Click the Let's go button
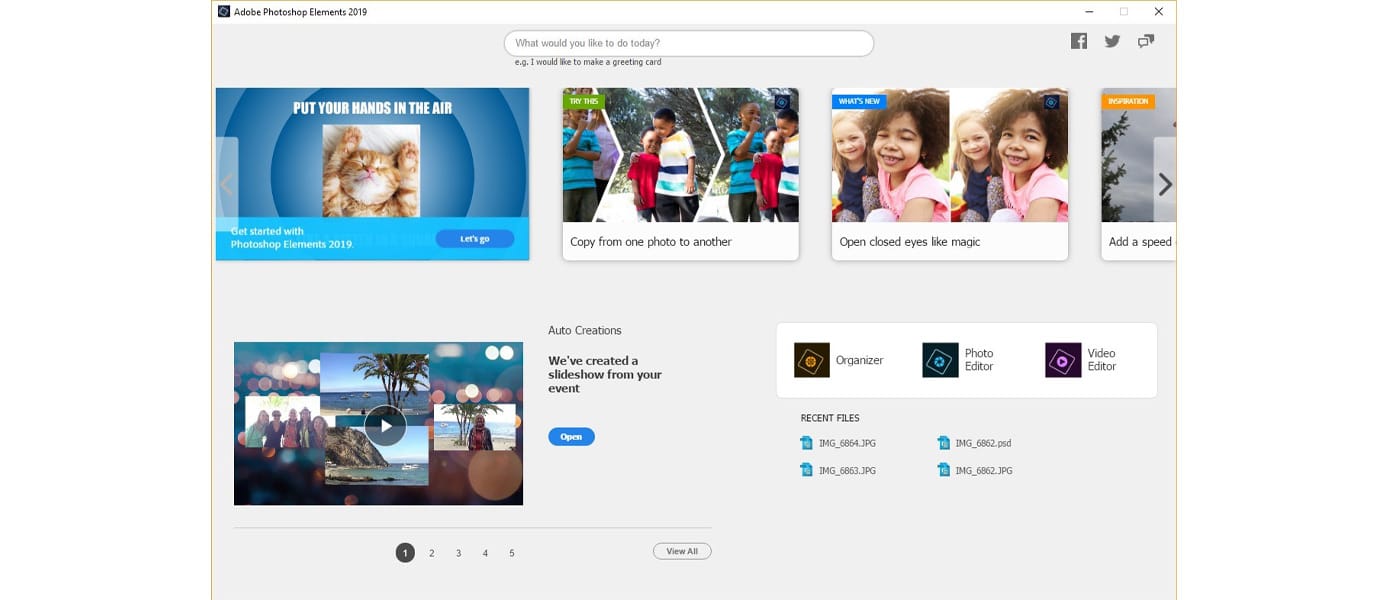1388x600 pixels. (x=475, y=239)
